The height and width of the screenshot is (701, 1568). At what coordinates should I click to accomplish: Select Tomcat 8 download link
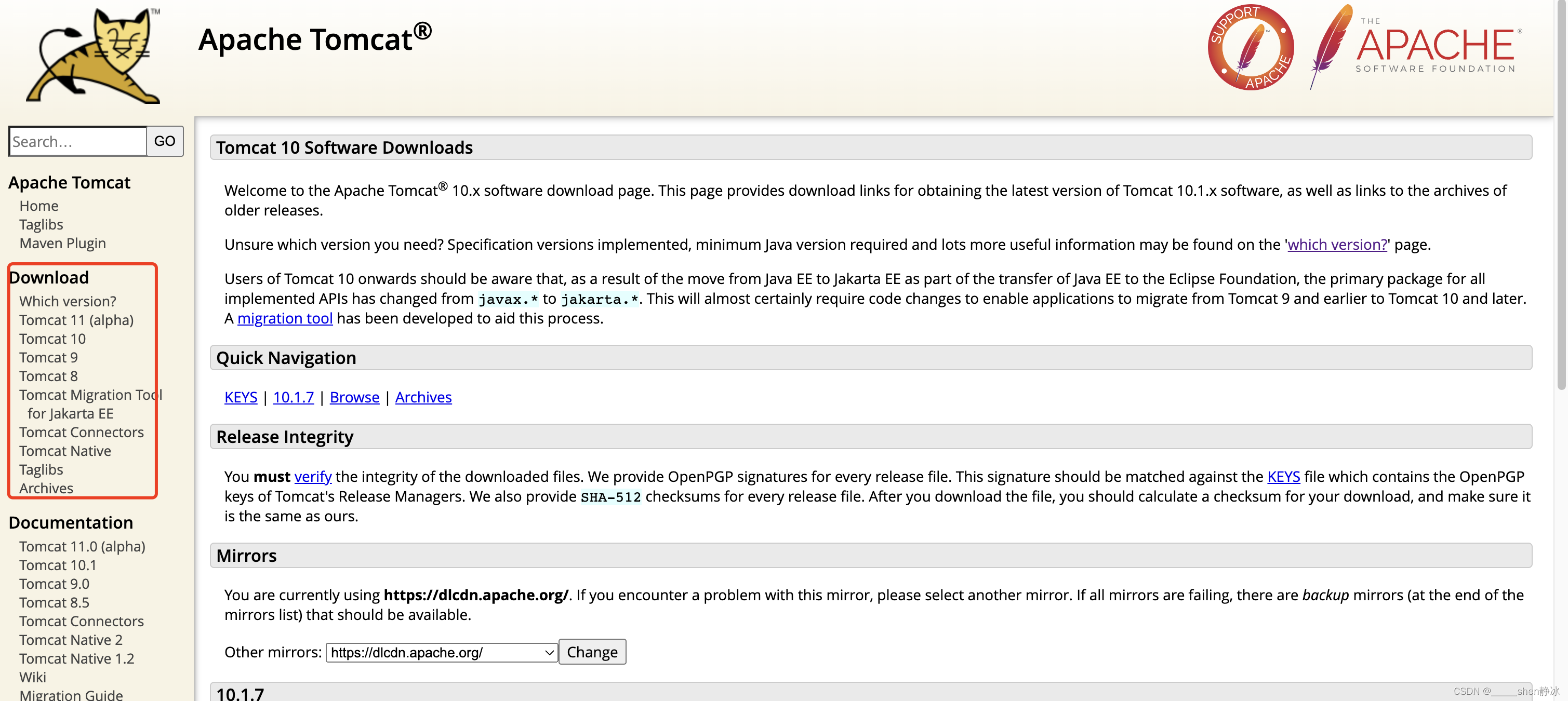coord(49,376)
